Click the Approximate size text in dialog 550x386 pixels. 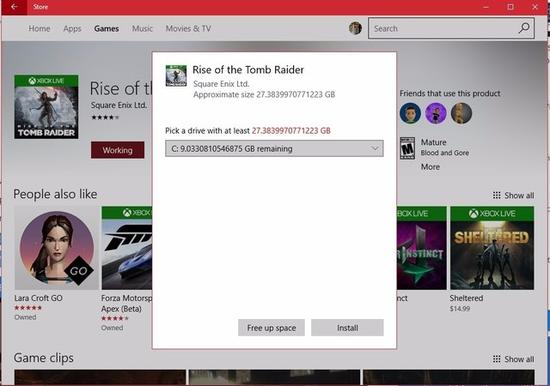click(264, 95)
